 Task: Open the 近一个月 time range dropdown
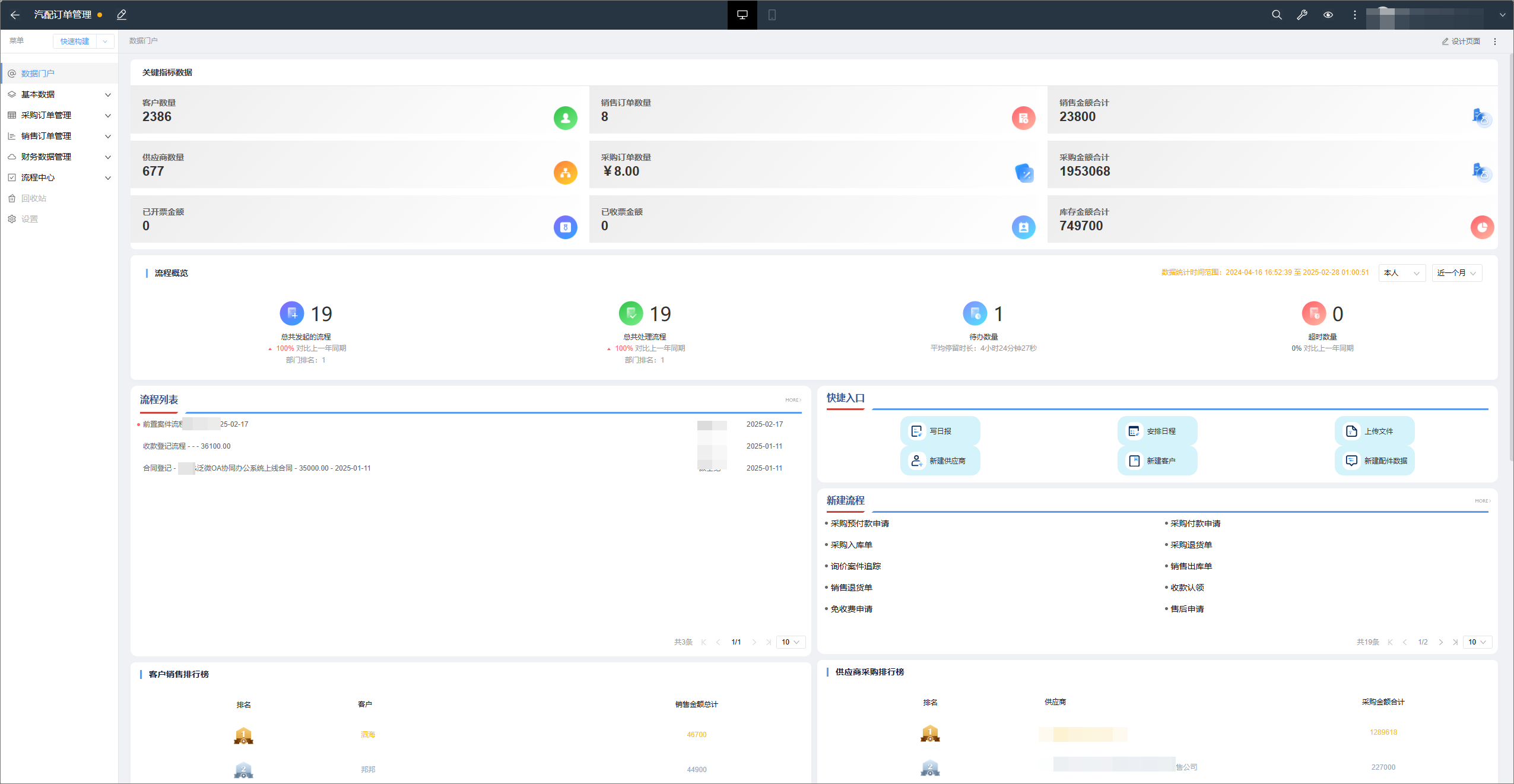(1457, 273)
